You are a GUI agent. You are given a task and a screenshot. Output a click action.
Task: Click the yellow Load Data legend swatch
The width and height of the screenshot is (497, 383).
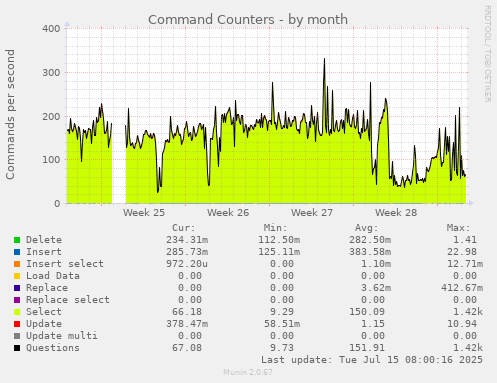[17, 276]
